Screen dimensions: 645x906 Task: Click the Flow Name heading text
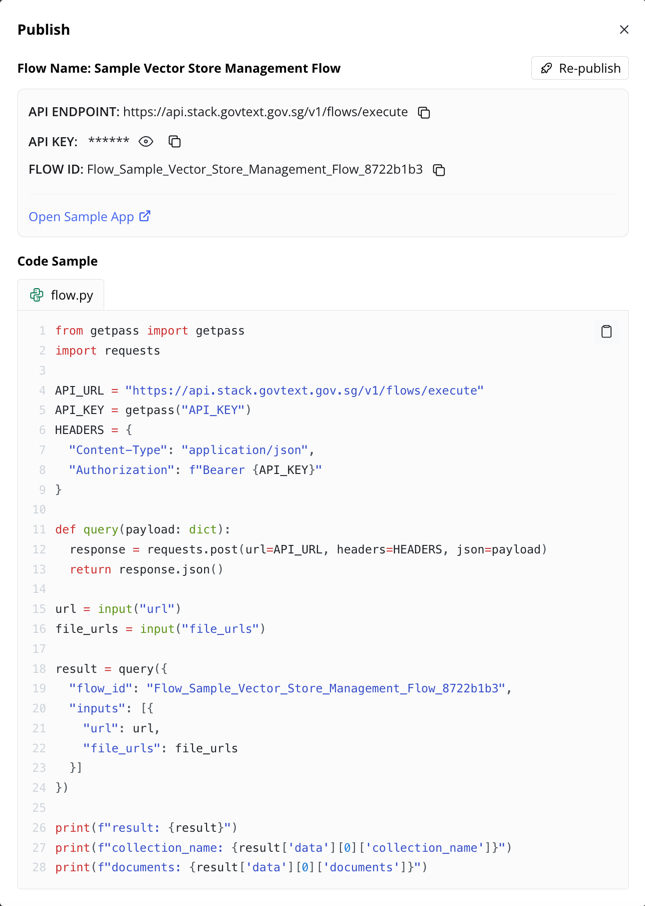coord(179,68)
